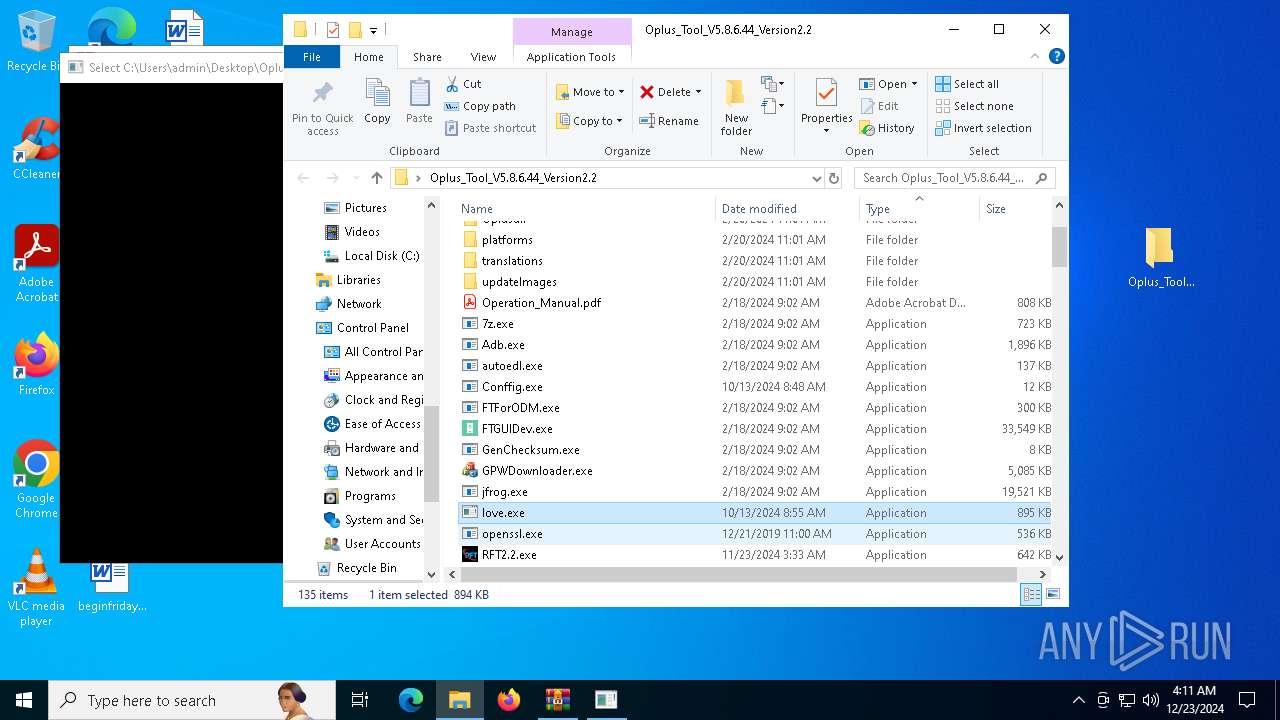Open the Delete dropdown arrow
Image resolution: width=1280 pixels, height=720 pixels.
698,92
